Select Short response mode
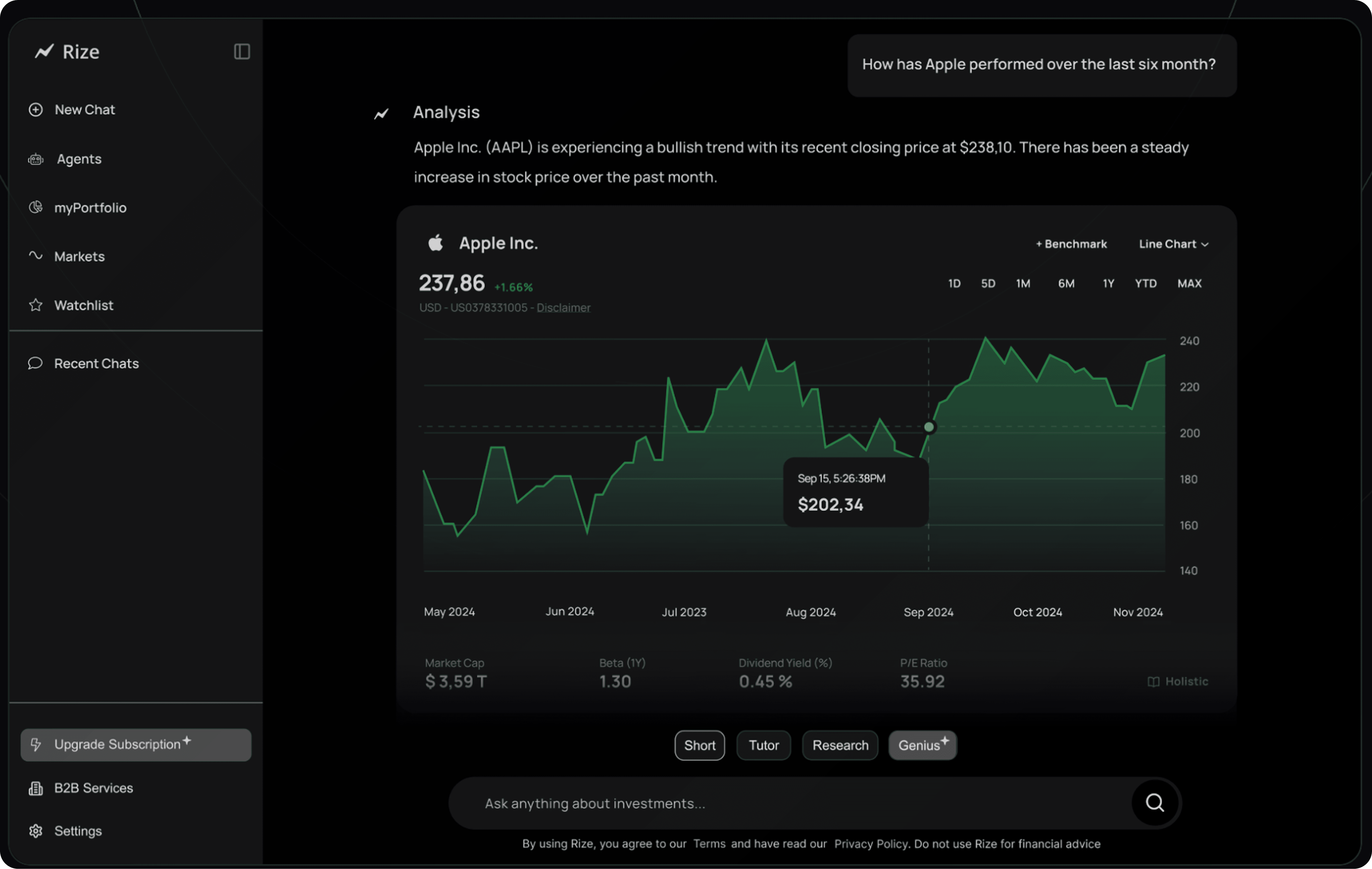This screenshot has height=869, width=1372. pyautogui.click(x=700, y=745)
